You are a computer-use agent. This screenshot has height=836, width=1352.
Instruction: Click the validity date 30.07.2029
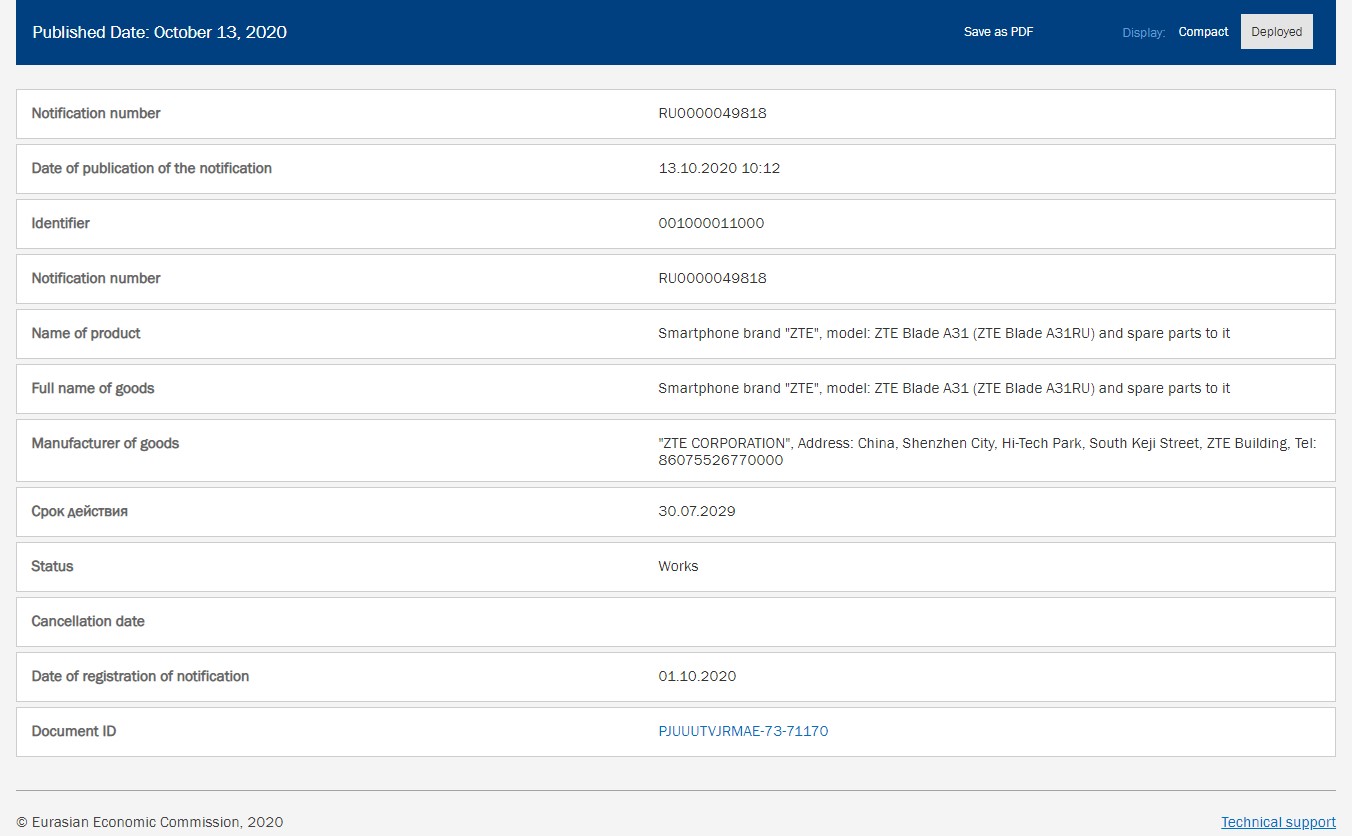tap(697, 511)
